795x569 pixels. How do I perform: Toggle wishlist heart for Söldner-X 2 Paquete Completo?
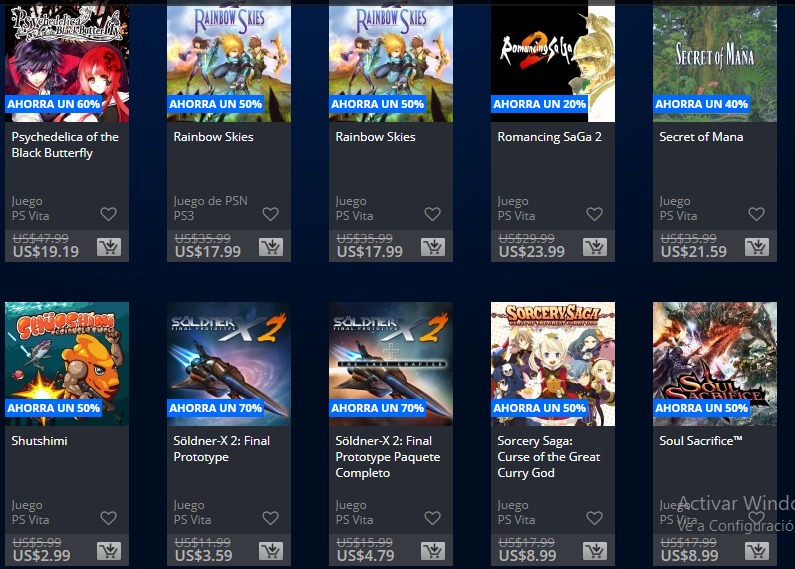point(432,518)
